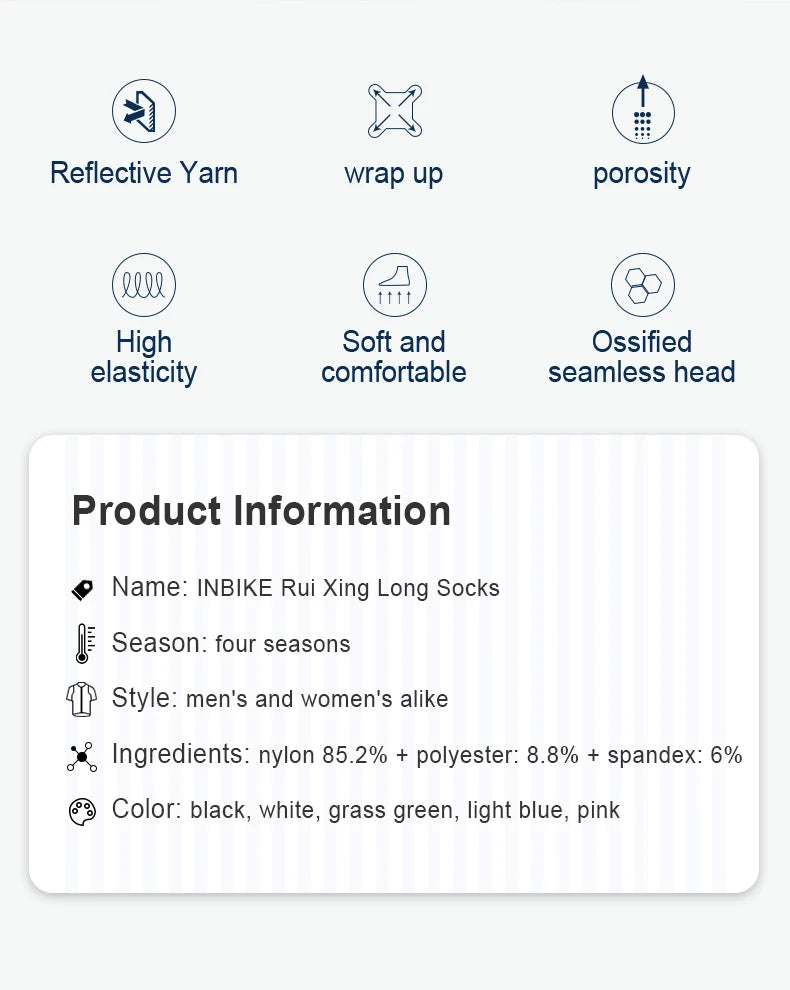
Task: Click the Product Information heading
Action: (x=261, y=511)
